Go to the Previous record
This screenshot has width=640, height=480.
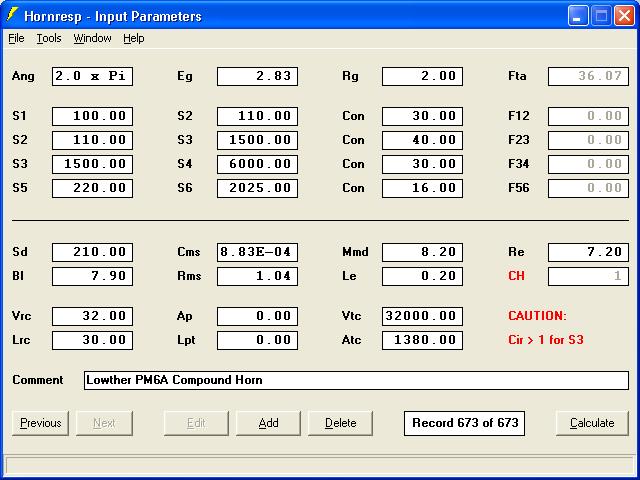[x=40, y=423]
